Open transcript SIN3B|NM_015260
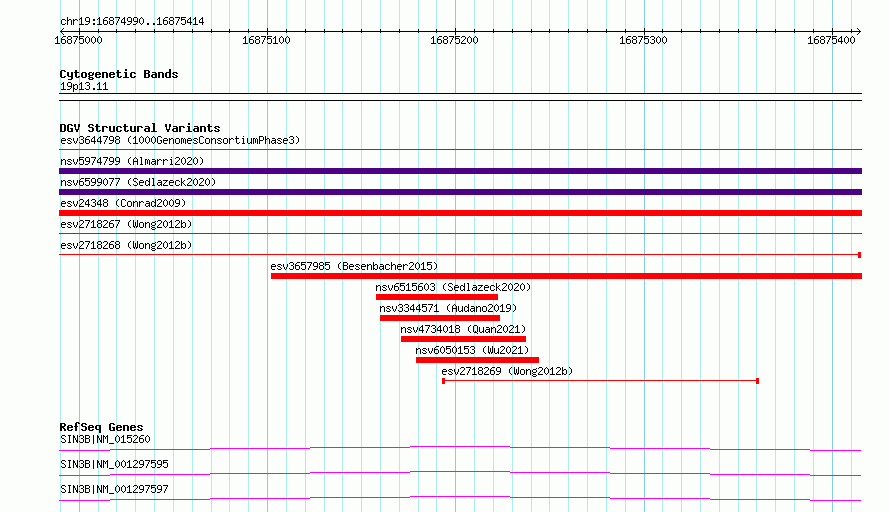Image resolution: width=890 pixels, height=512 pixels. click(105, 439)
